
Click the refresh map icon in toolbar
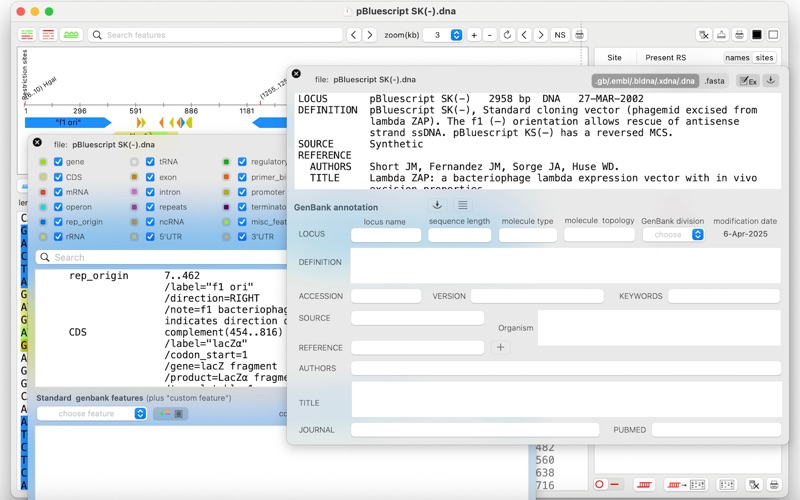(x=507, y=35)
